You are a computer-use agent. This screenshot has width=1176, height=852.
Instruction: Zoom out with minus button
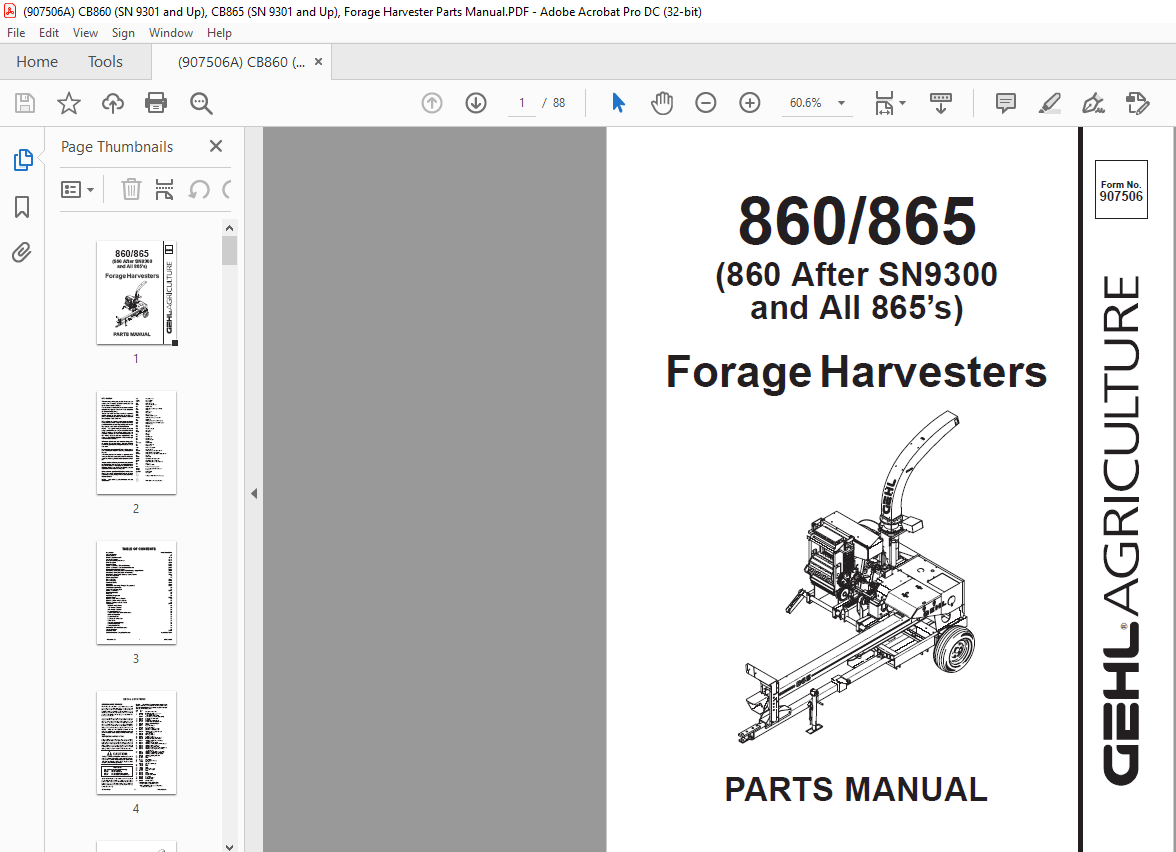(x=706, y=103)
